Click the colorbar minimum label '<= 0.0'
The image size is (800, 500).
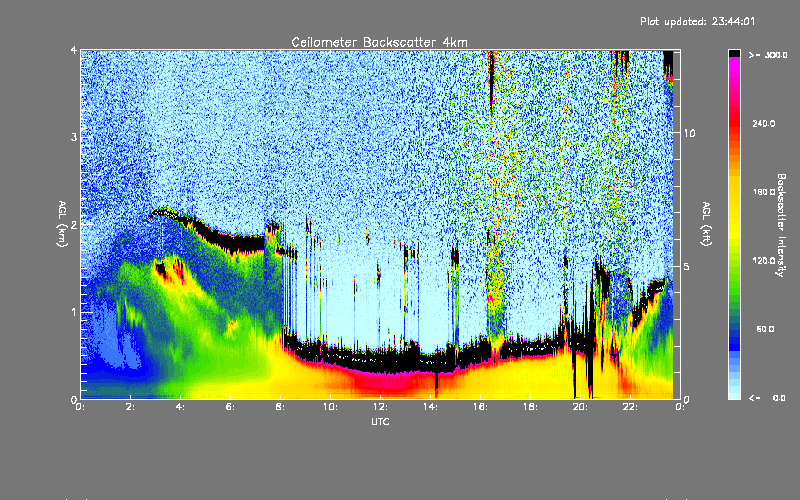tap(767, 397)
